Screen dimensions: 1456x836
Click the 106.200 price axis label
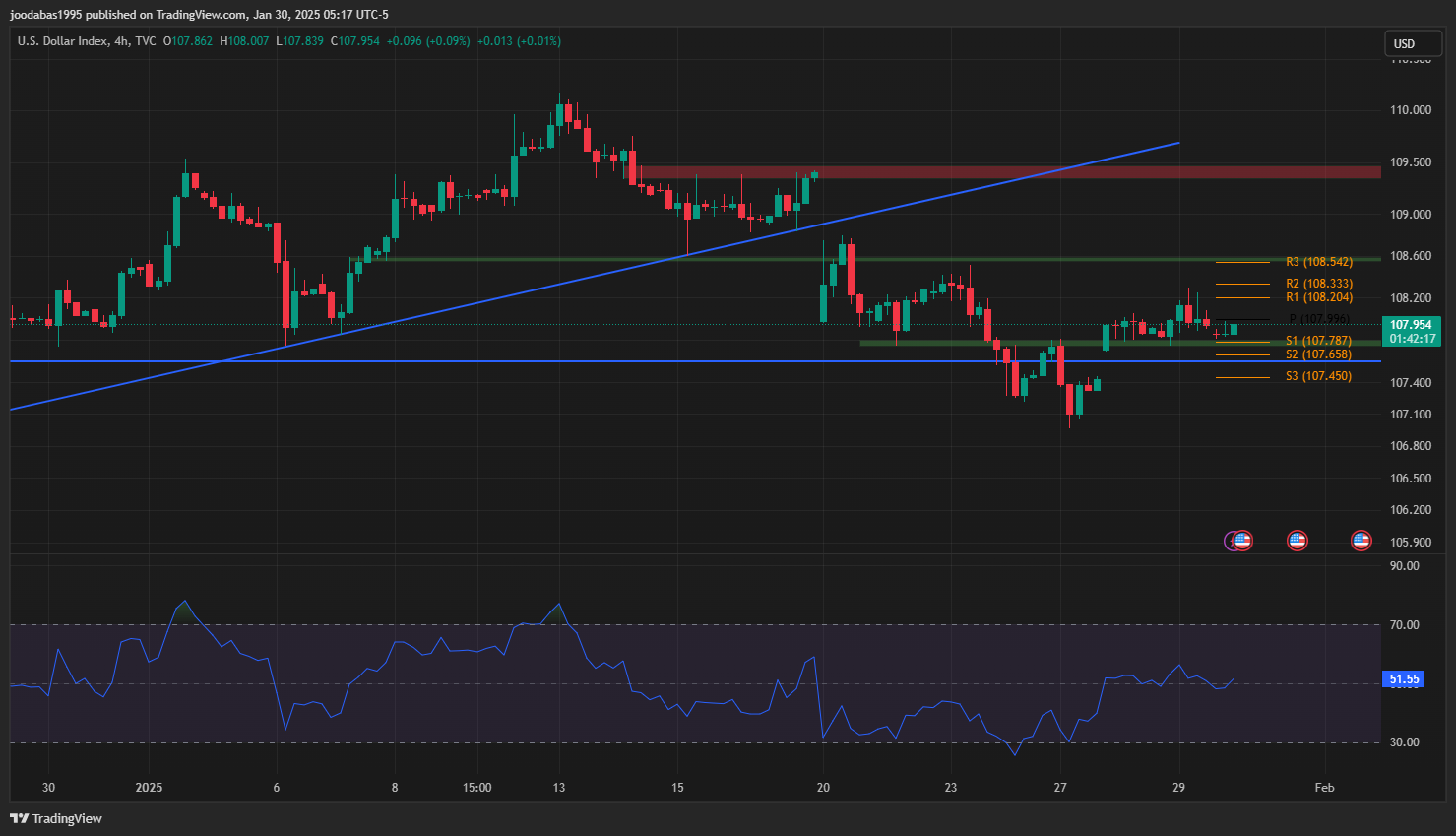[1411, 510]
